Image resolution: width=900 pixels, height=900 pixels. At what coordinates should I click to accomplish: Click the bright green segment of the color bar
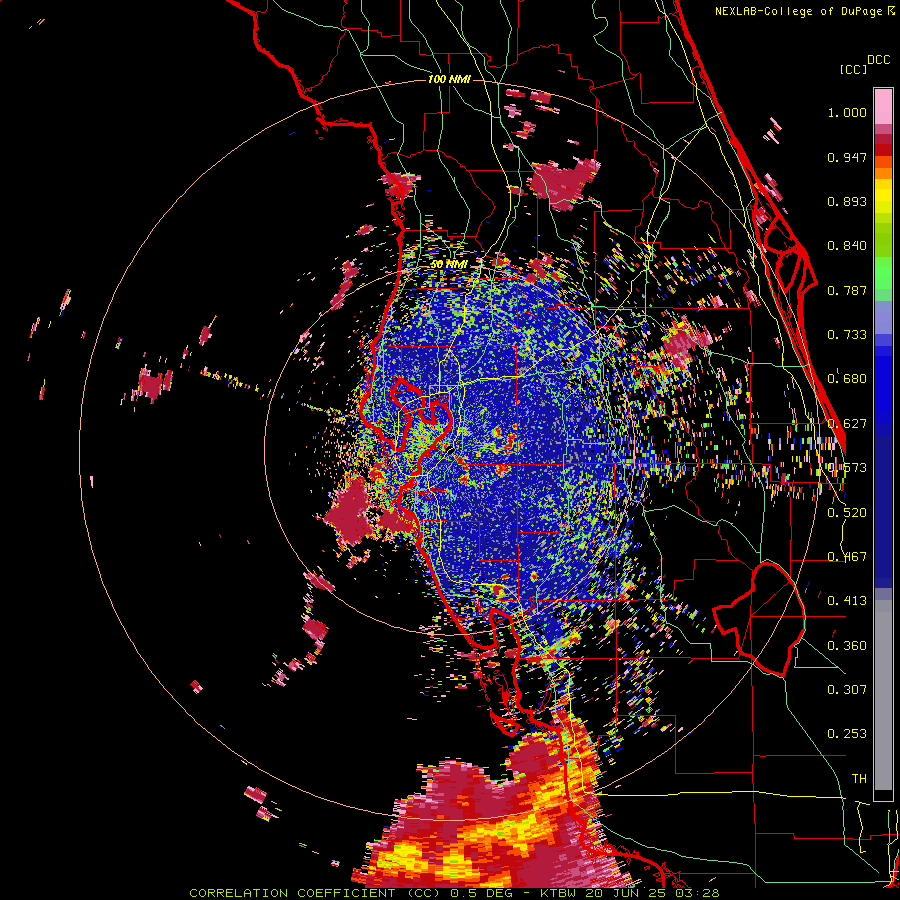[x=883, y=273]
